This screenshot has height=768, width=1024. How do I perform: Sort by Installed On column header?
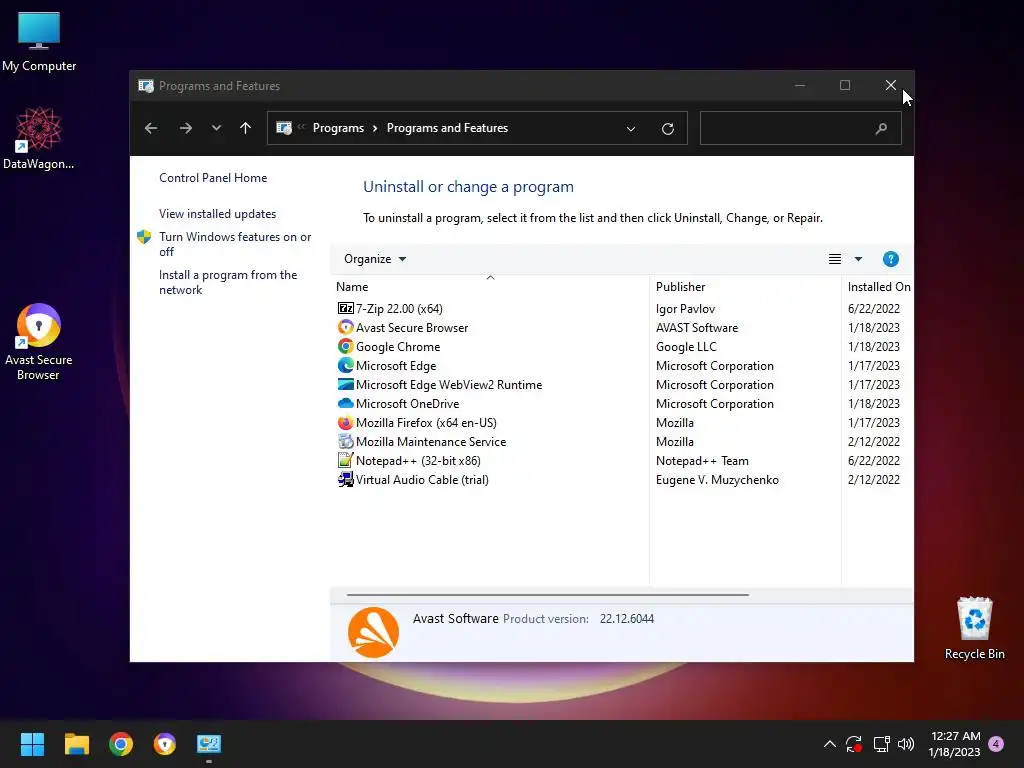pos(878,286)
